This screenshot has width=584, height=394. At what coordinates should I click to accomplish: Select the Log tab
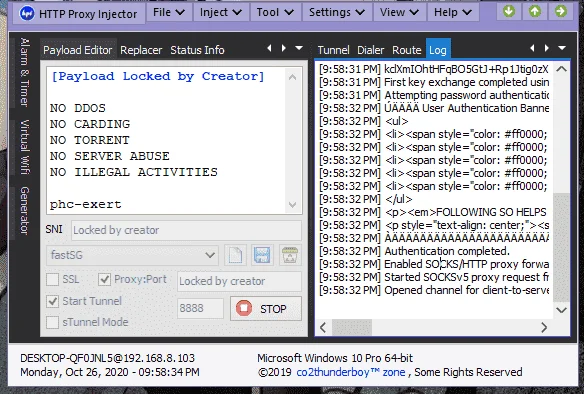[x=438, y=50]
